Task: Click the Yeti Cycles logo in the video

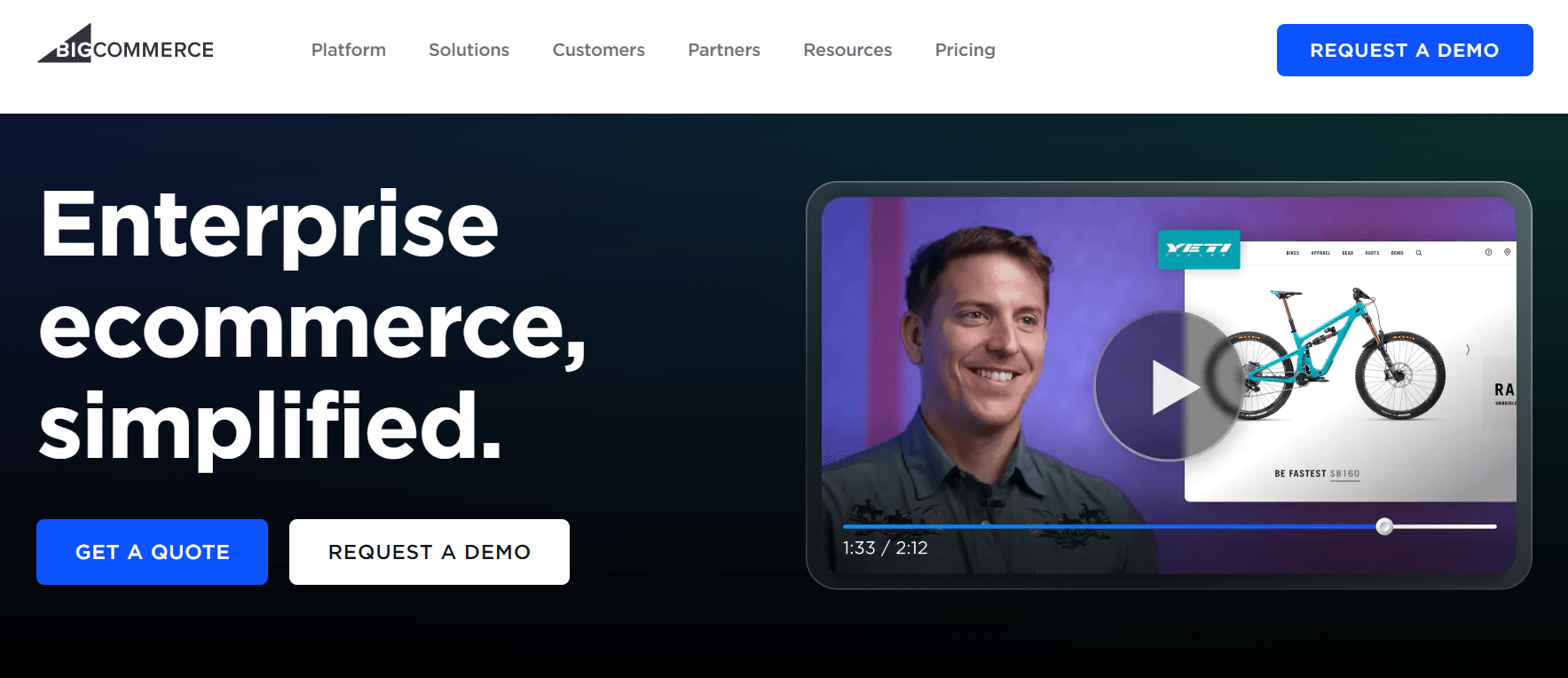Action: 1199,249
